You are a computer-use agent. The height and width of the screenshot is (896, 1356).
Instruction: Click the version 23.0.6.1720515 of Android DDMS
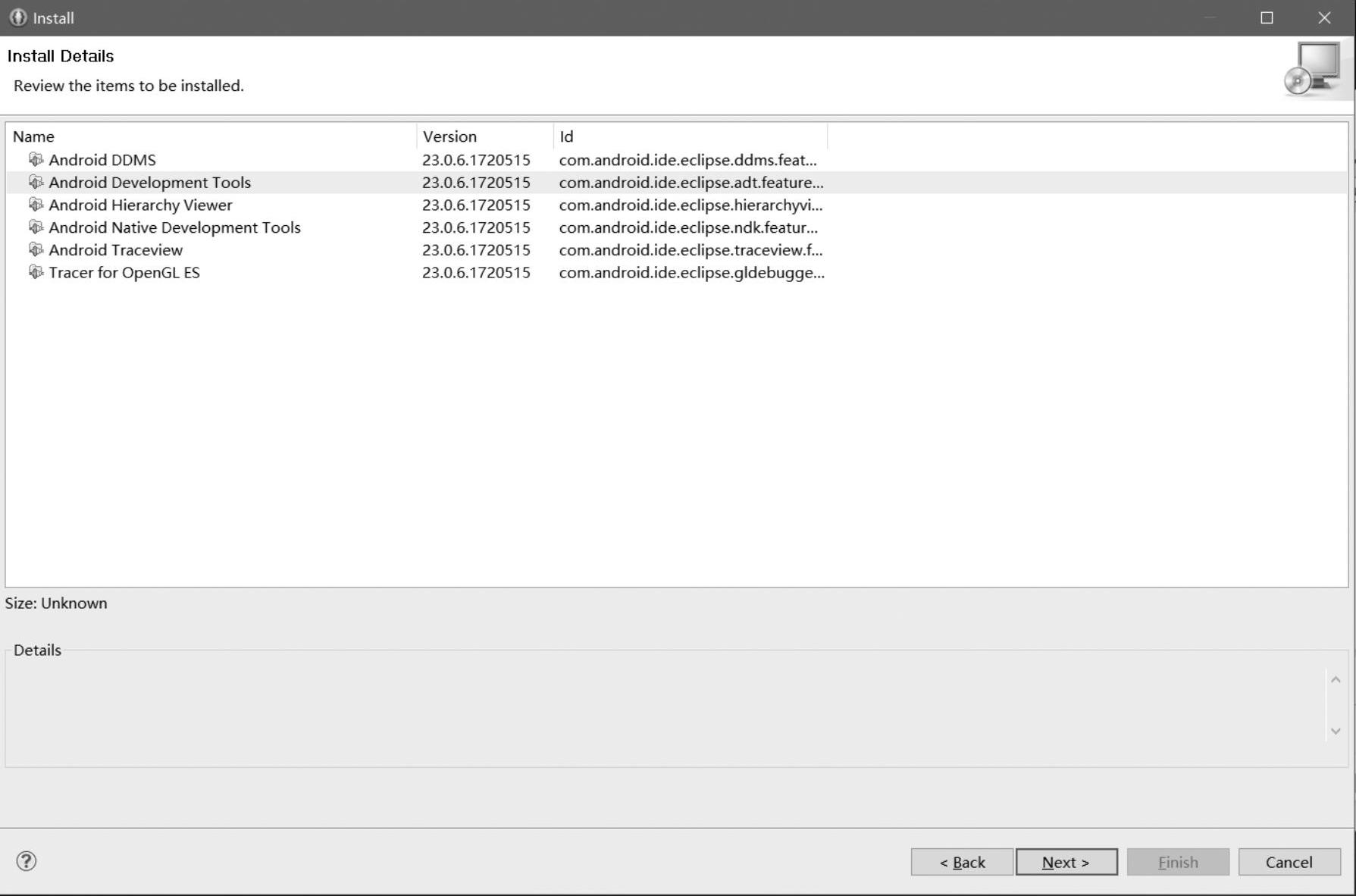click(x=476, y=160)
